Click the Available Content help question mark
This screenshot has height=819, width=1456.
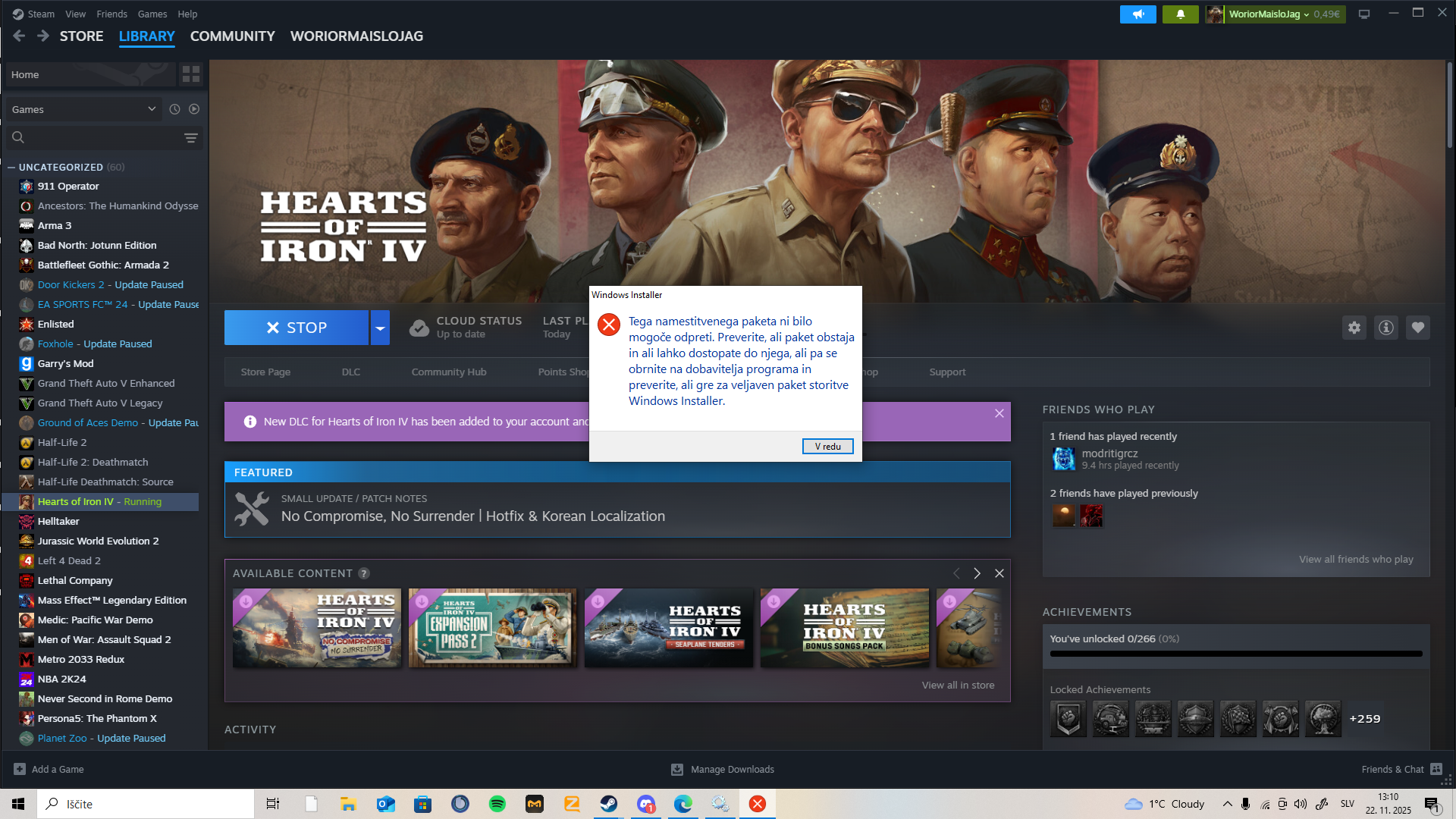(x=364, y=573)
